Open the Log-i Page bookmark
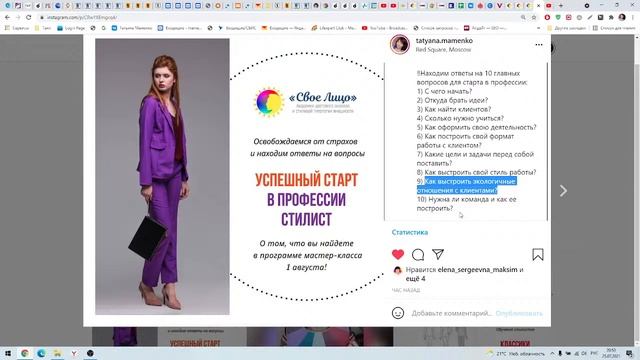The width and height of the screenshot is (640, 360). pos(71,28)
